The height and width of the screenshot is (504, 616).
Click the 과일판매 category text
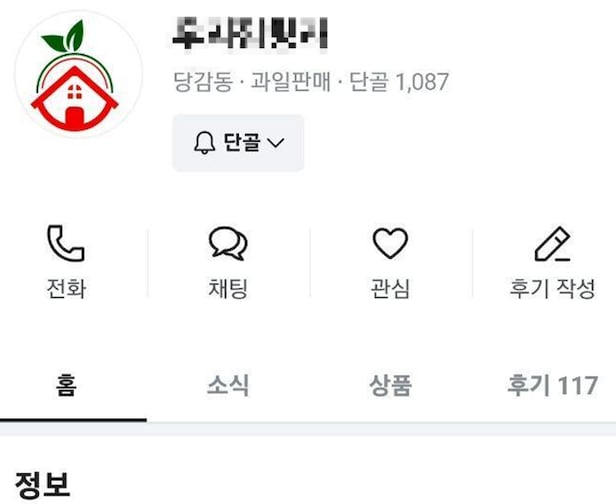click(290, 82)
